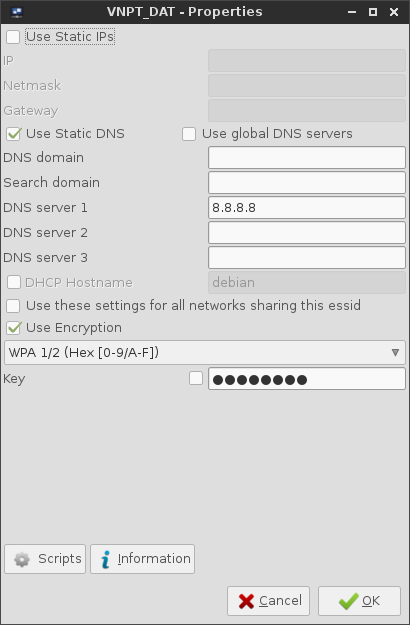The height and width of the screenshot is (625, 410).
Task: Focus the DNS server 2 field
Action: pyautogui.click(x=307, y=232)
